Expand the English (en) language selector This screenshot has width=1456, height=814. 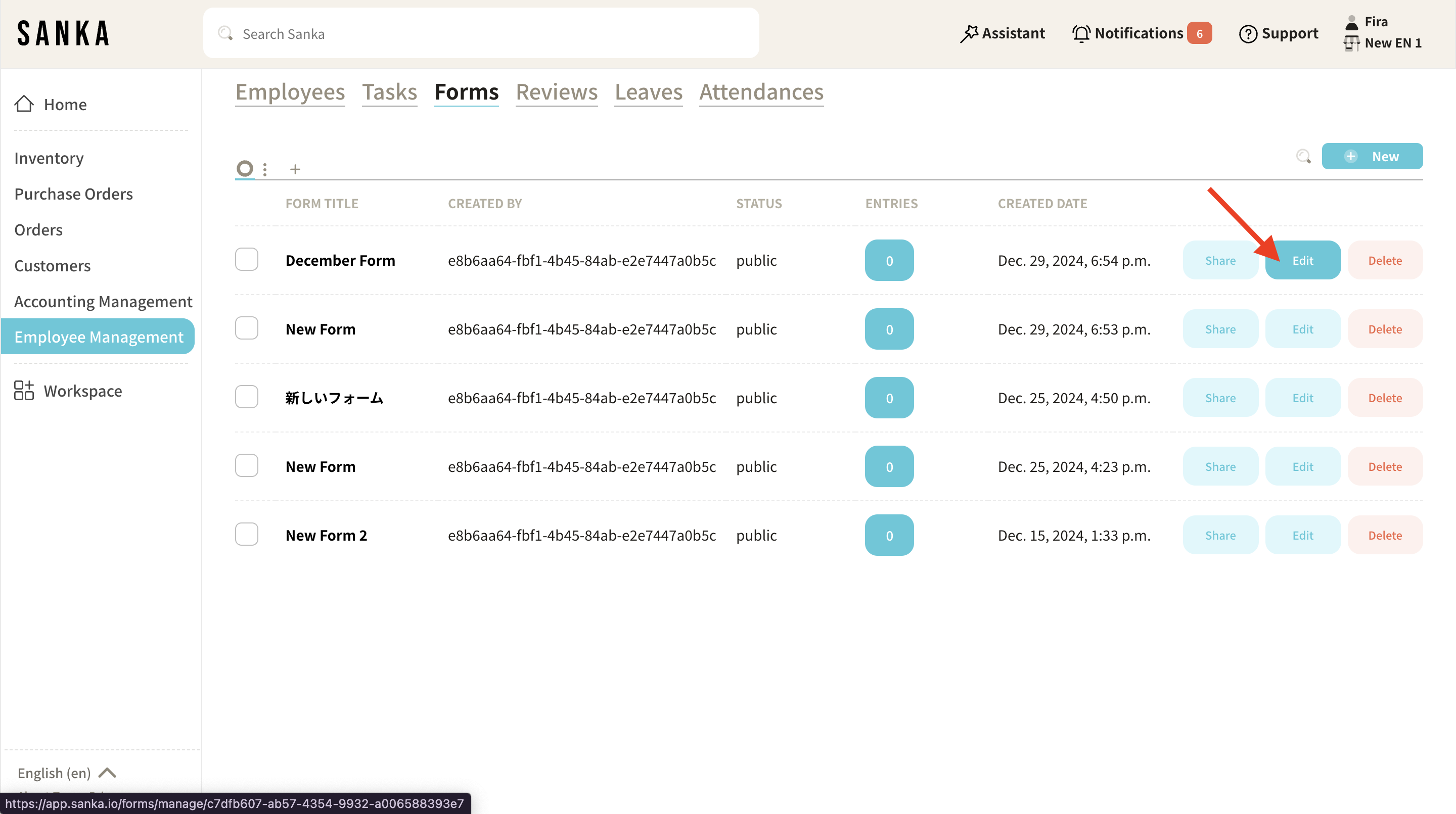point(67,773)
